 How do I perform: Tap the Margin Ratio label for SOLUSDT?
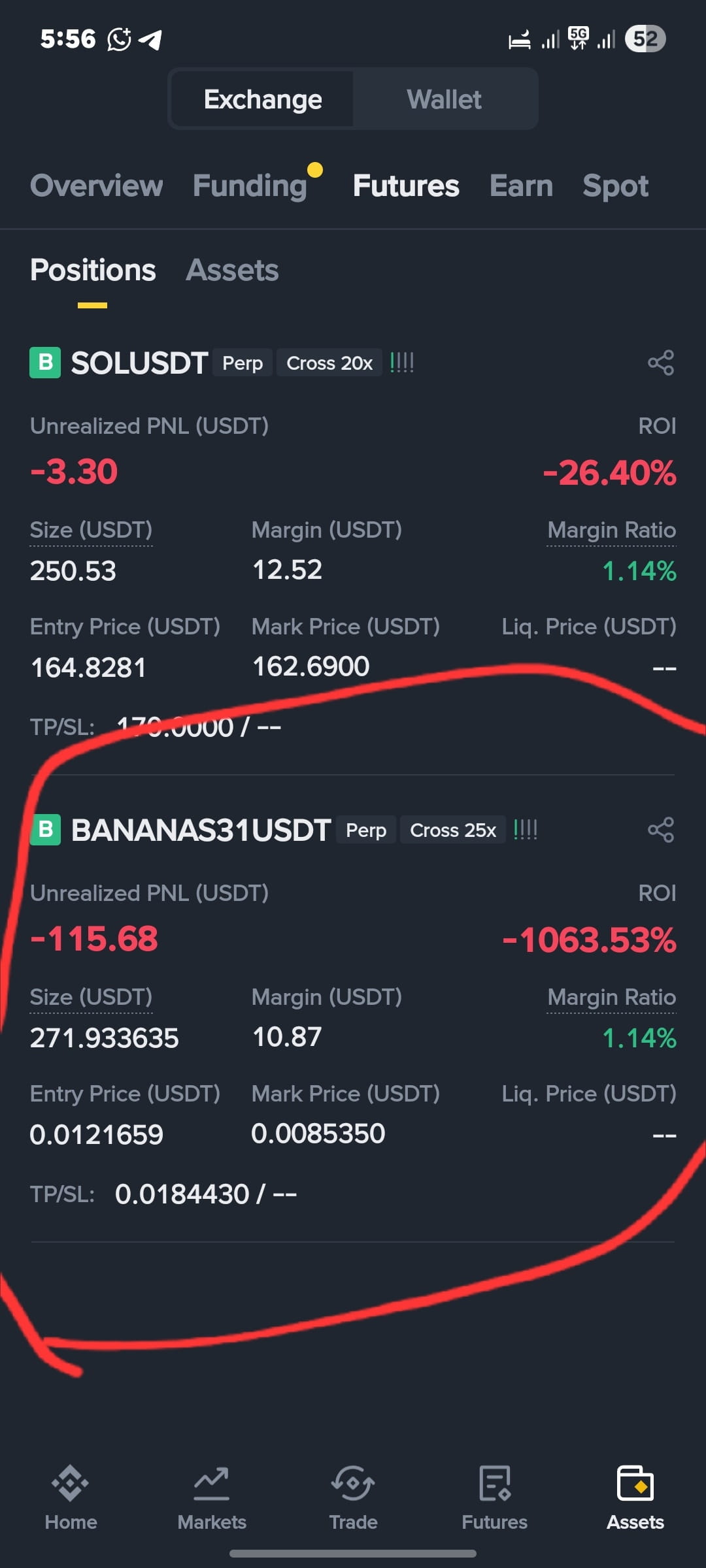pyautogui.click(x=612, y=530)
